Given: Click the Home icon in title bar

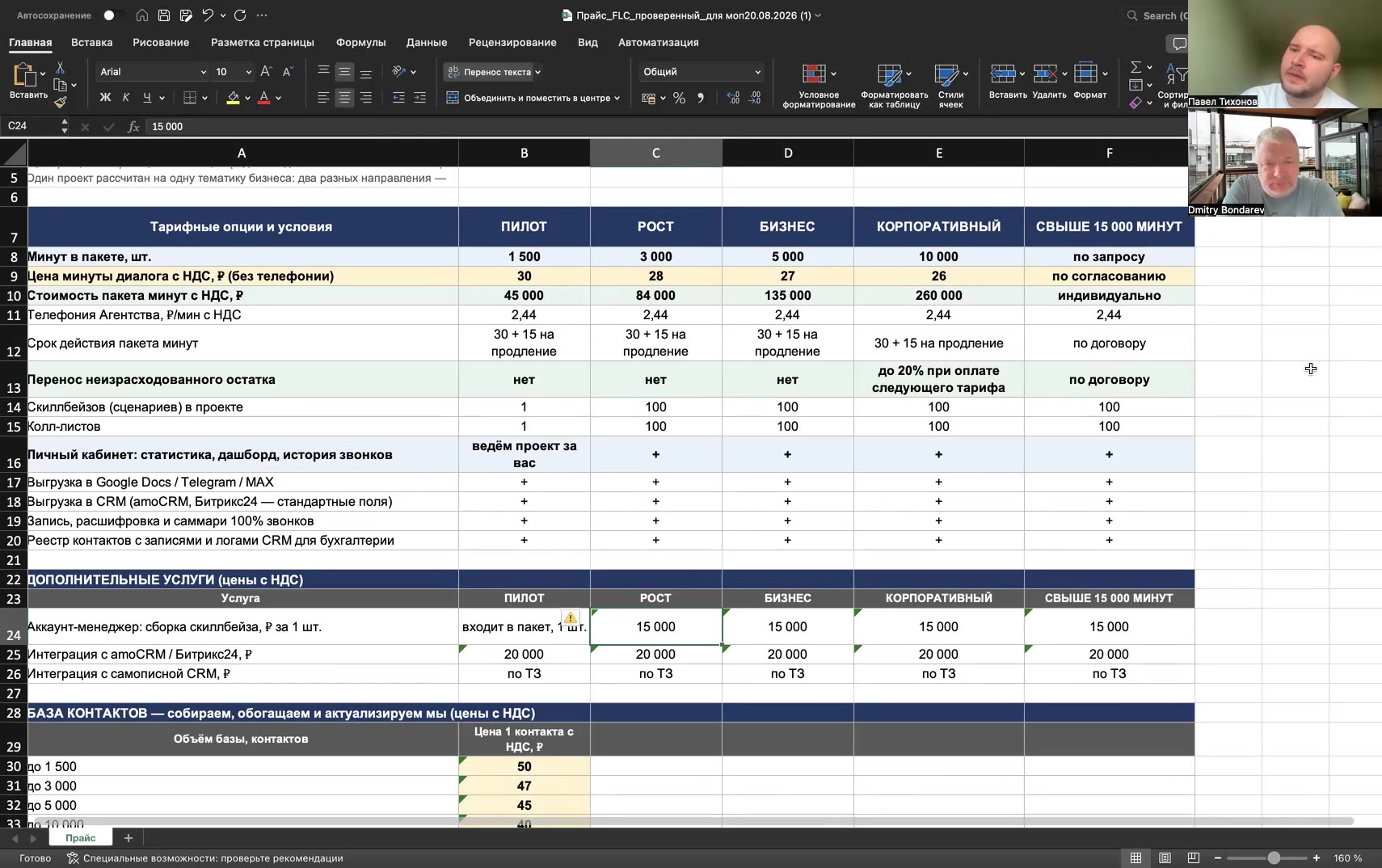Looking at the screenshot, I should [x=142, y=15].
